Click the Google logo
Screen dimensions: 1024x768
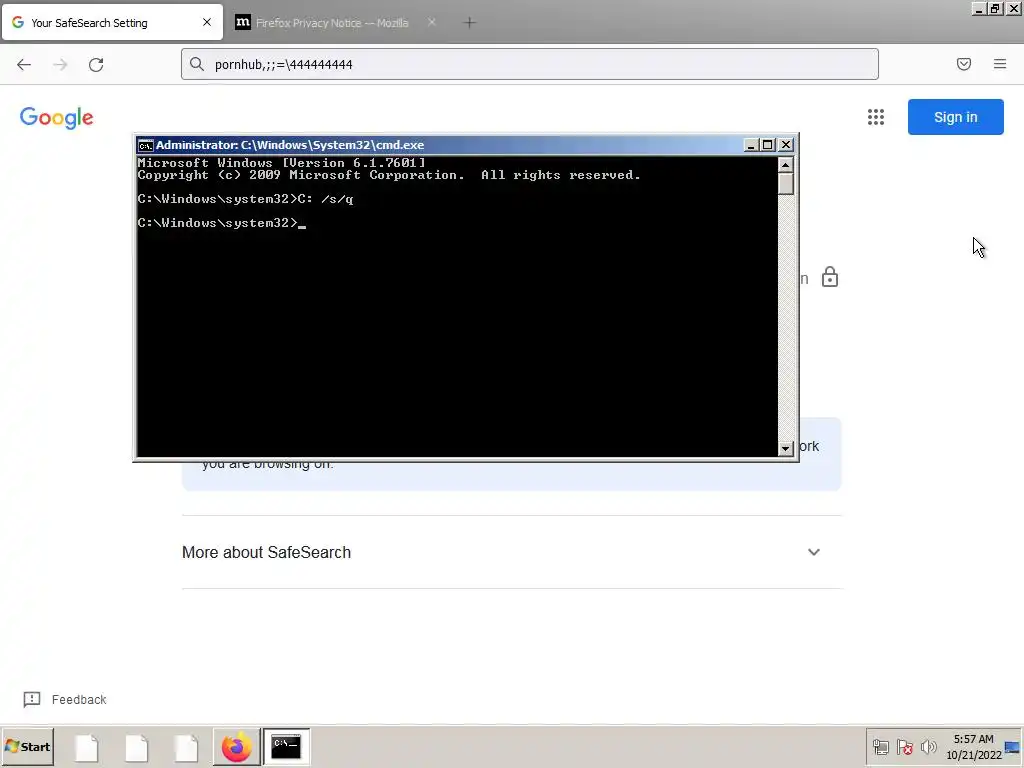tap(57, 118)
